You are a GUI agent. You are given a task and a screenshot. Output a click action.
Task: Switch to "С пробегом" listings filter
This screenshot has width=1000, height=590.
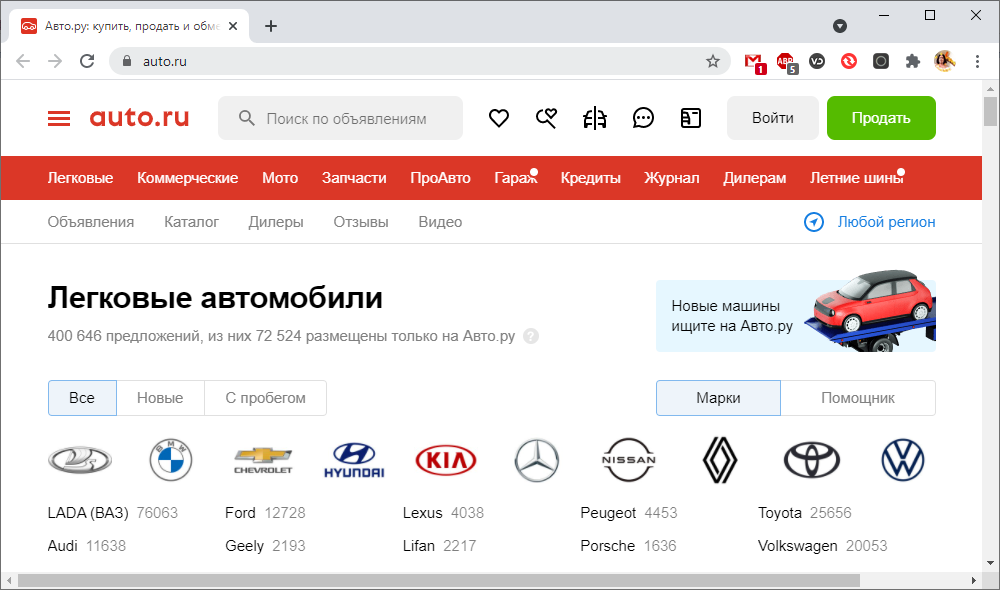point(265,398)
